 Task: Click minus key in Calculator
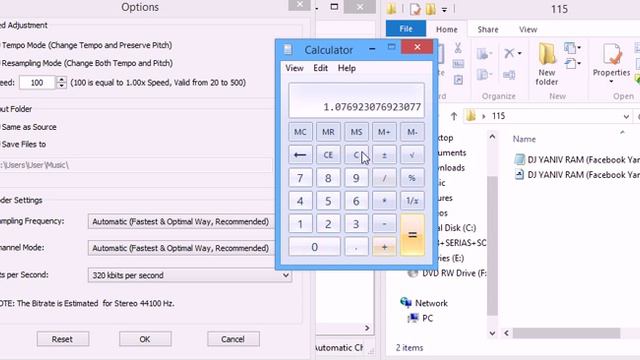pos(384,224)
